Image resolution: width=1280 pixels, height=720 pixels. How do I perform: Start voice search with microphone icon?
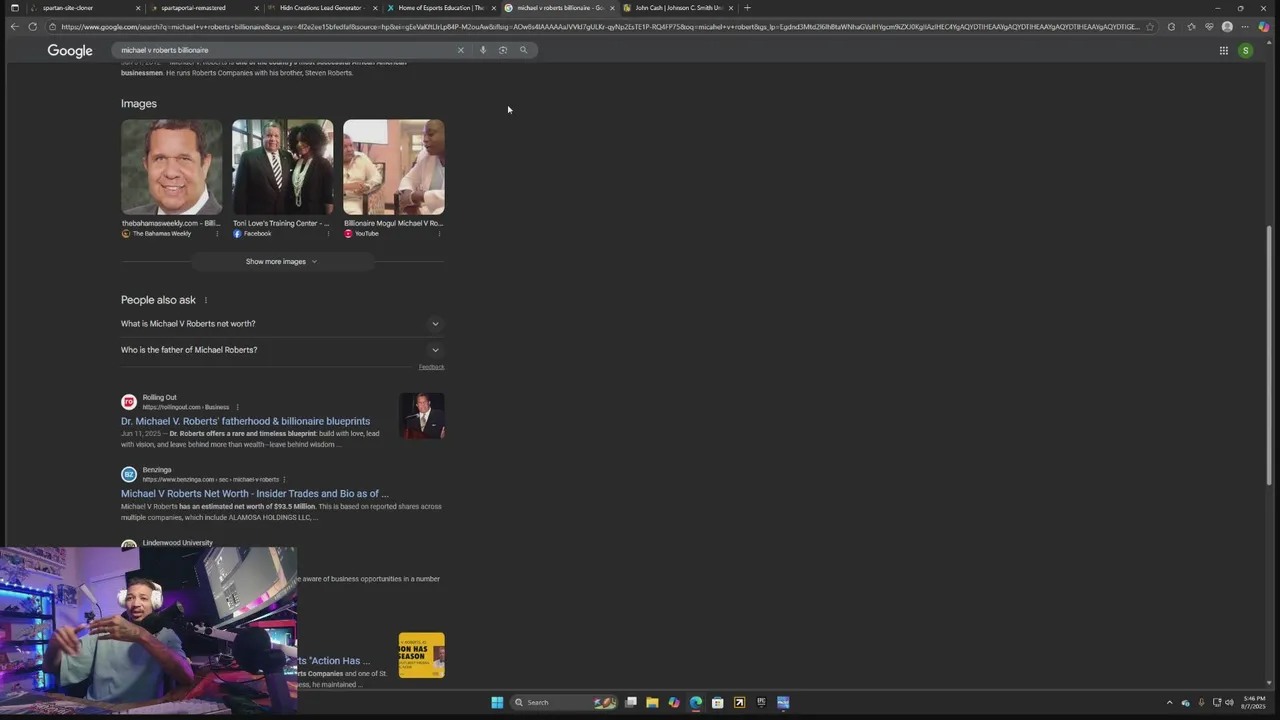coord(483,50)
